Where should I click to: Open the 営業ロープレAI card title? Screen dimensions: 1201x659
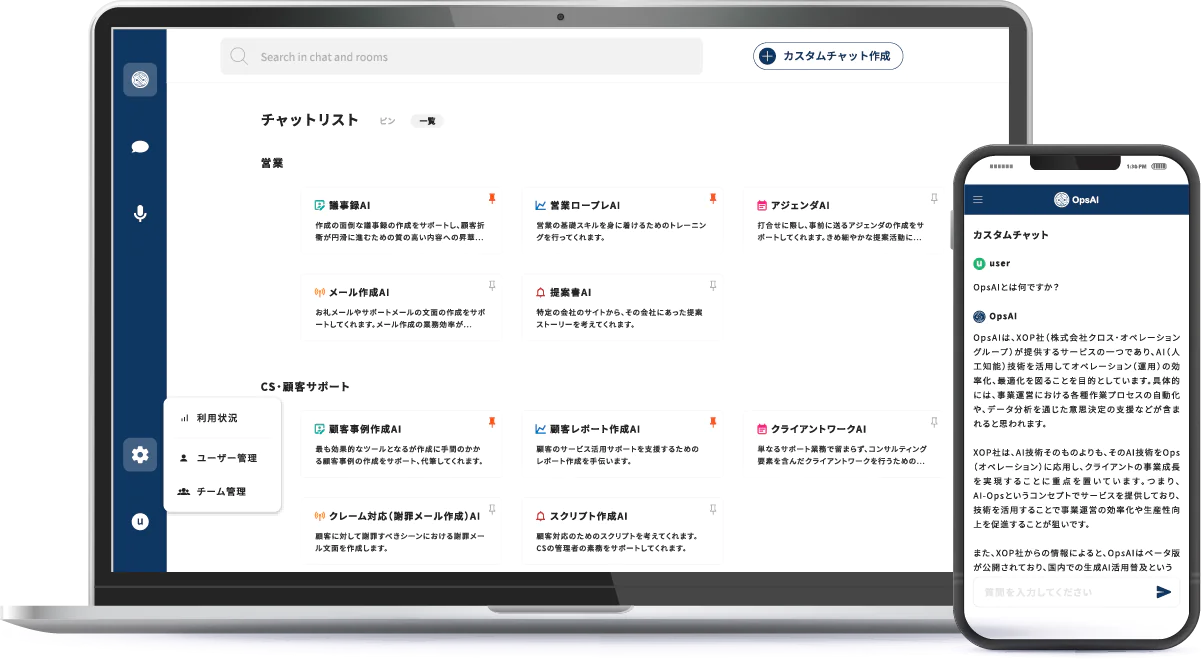(585, 205)
